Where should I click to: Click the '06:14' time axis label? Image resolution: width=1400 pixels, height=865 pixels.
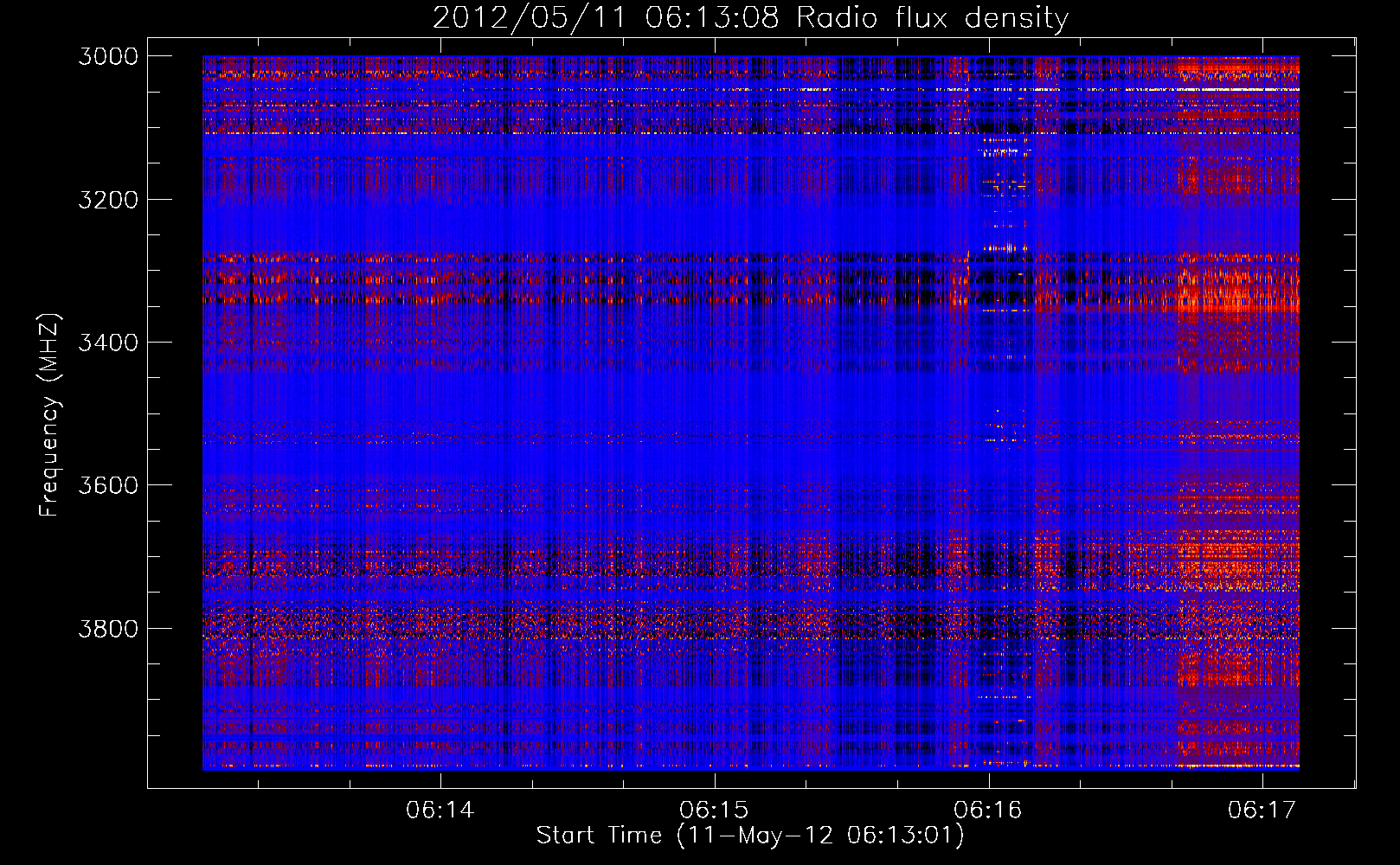(440, 811)
